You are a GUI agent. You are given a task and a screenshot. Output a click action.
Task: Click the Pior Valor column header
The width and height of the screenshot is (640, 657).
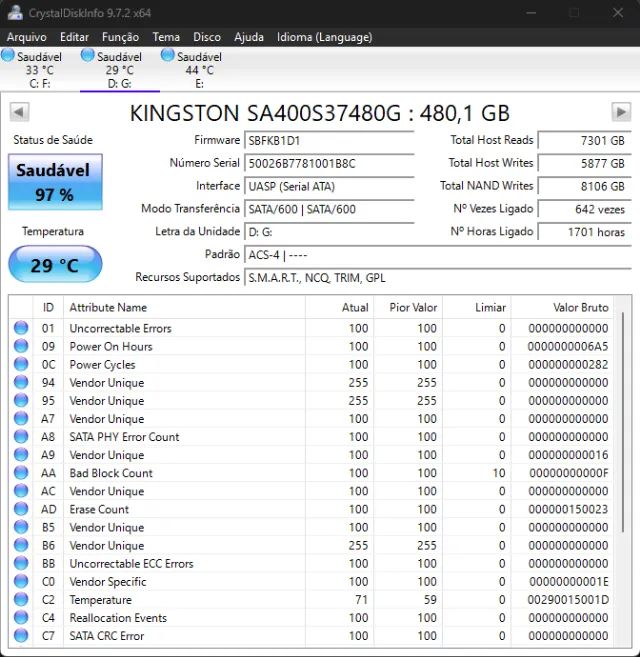(408, 307)
